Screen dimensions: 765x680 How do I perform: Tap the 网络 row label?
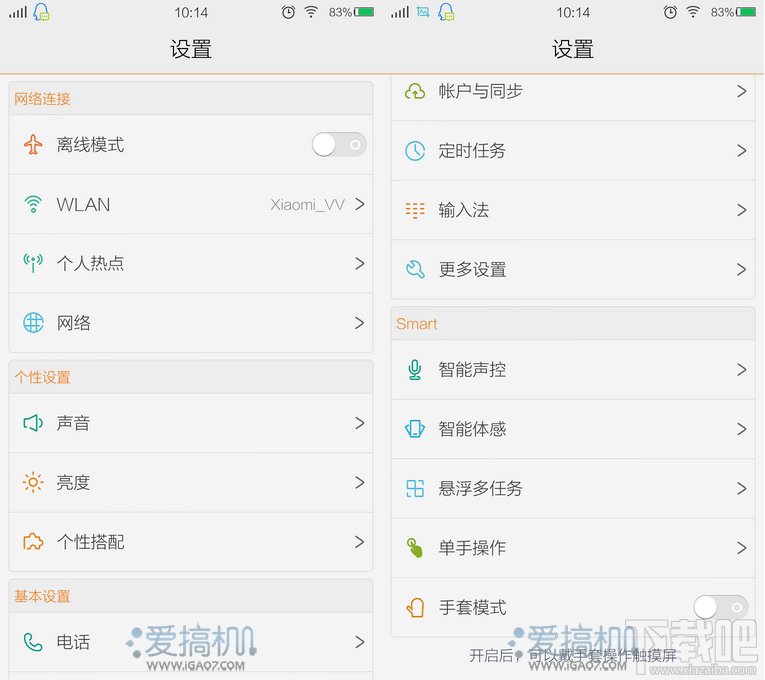click(73, 323)
